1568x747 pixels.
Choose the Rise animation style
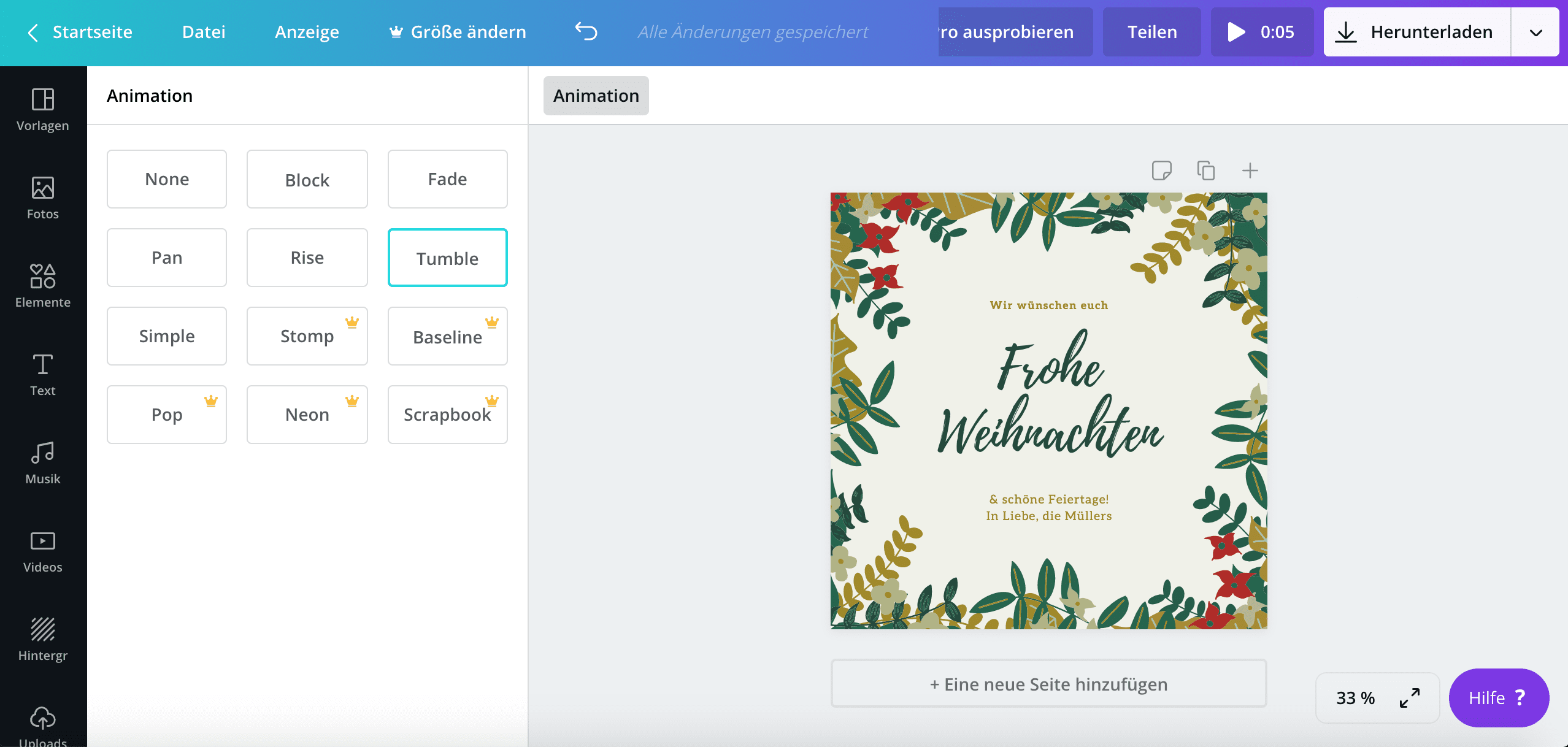tap(307, 258)
